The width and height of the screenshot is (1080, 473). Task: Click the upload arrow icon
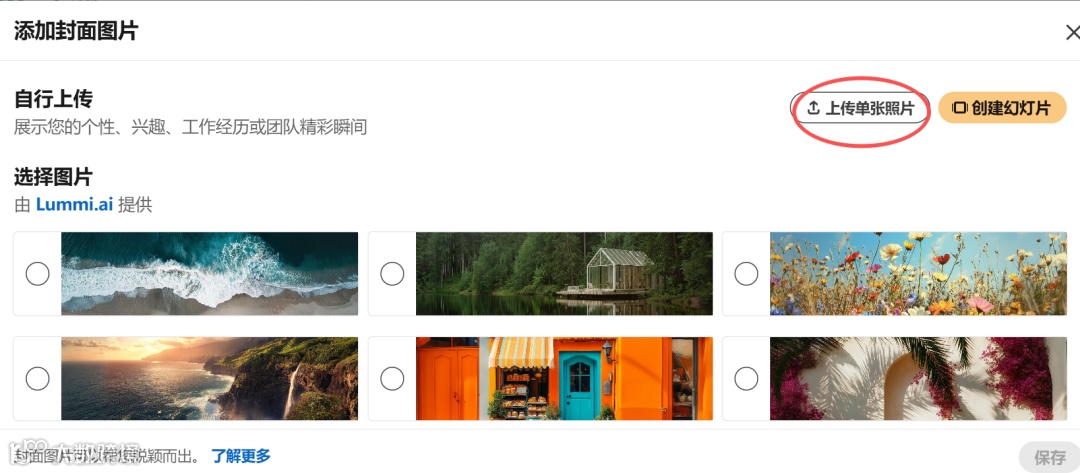pyautogui.click(x=813, y=108)
